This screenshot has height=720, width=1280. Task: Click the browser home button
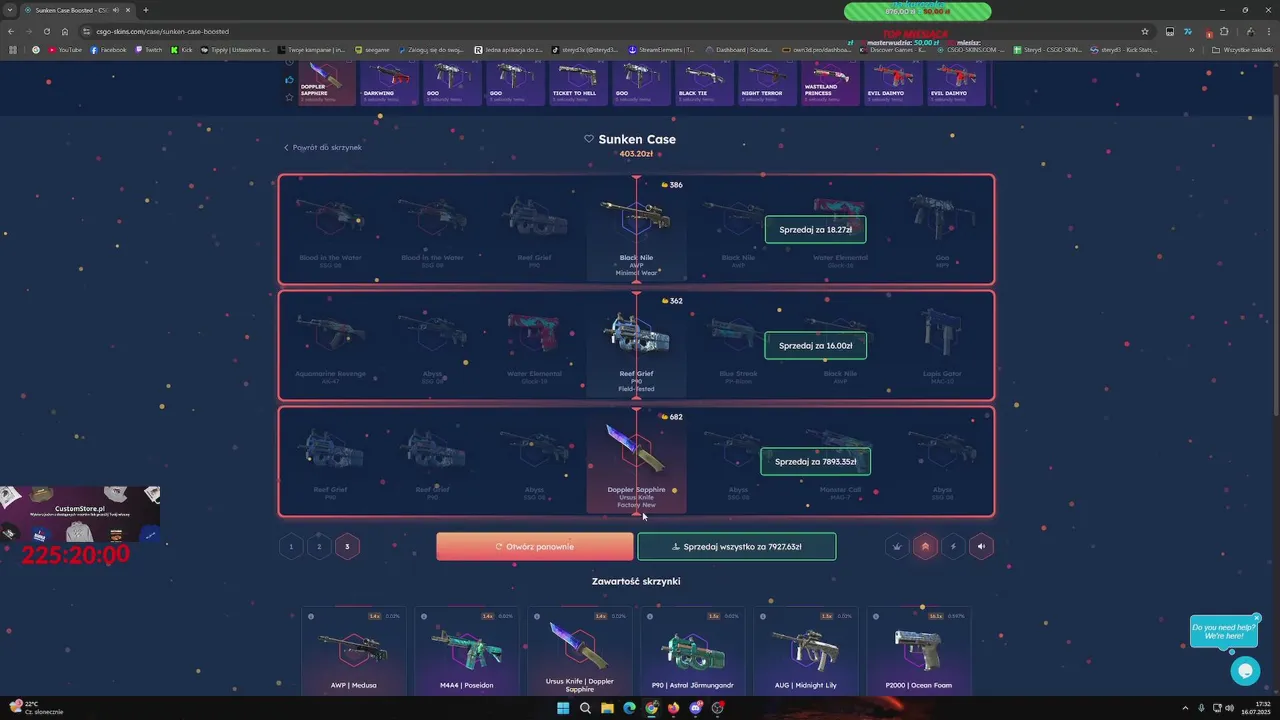tap(65, 31)
